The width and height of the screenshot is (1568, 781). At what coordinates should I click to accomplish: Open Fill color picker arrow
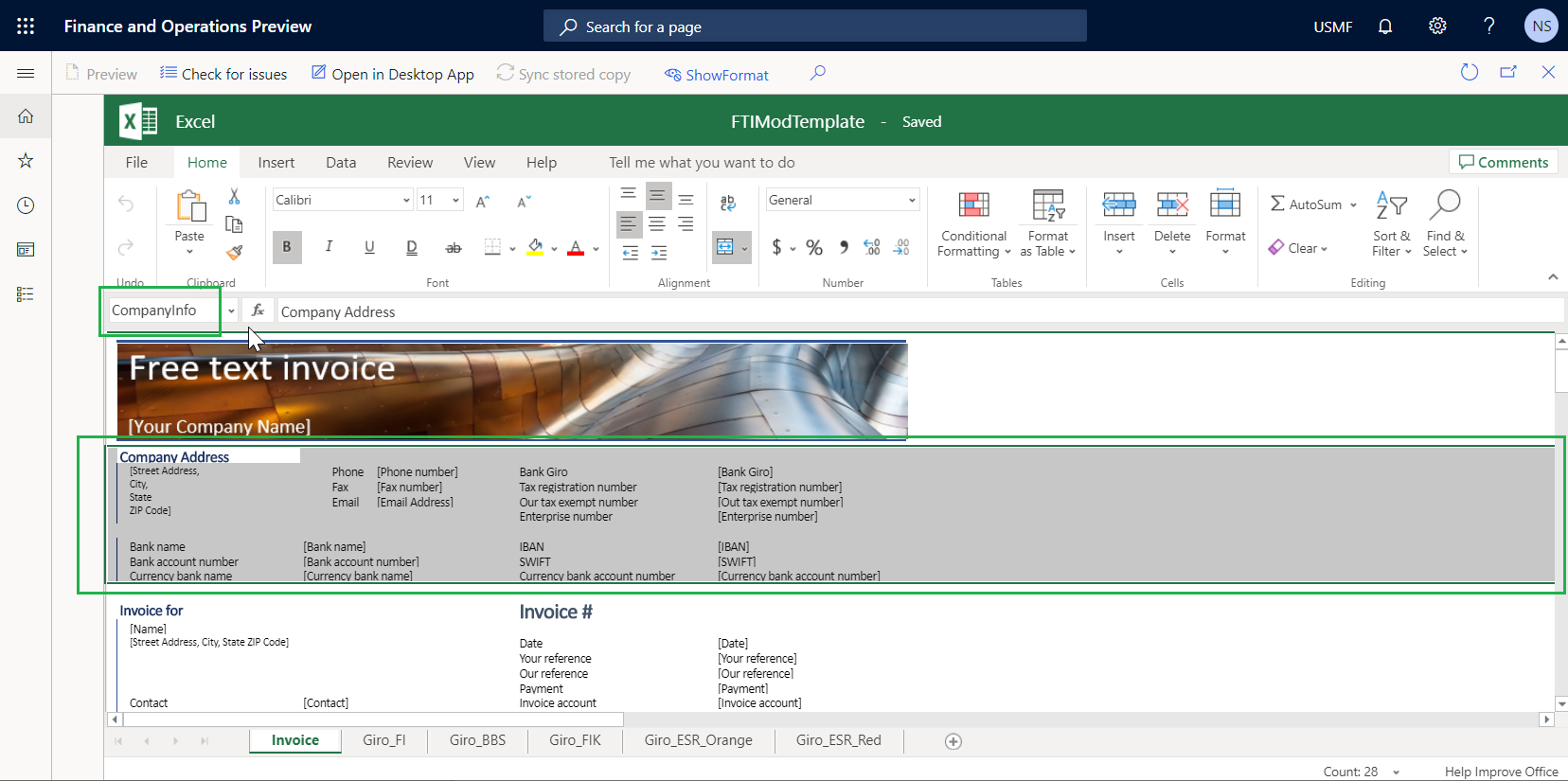[554, 249]
